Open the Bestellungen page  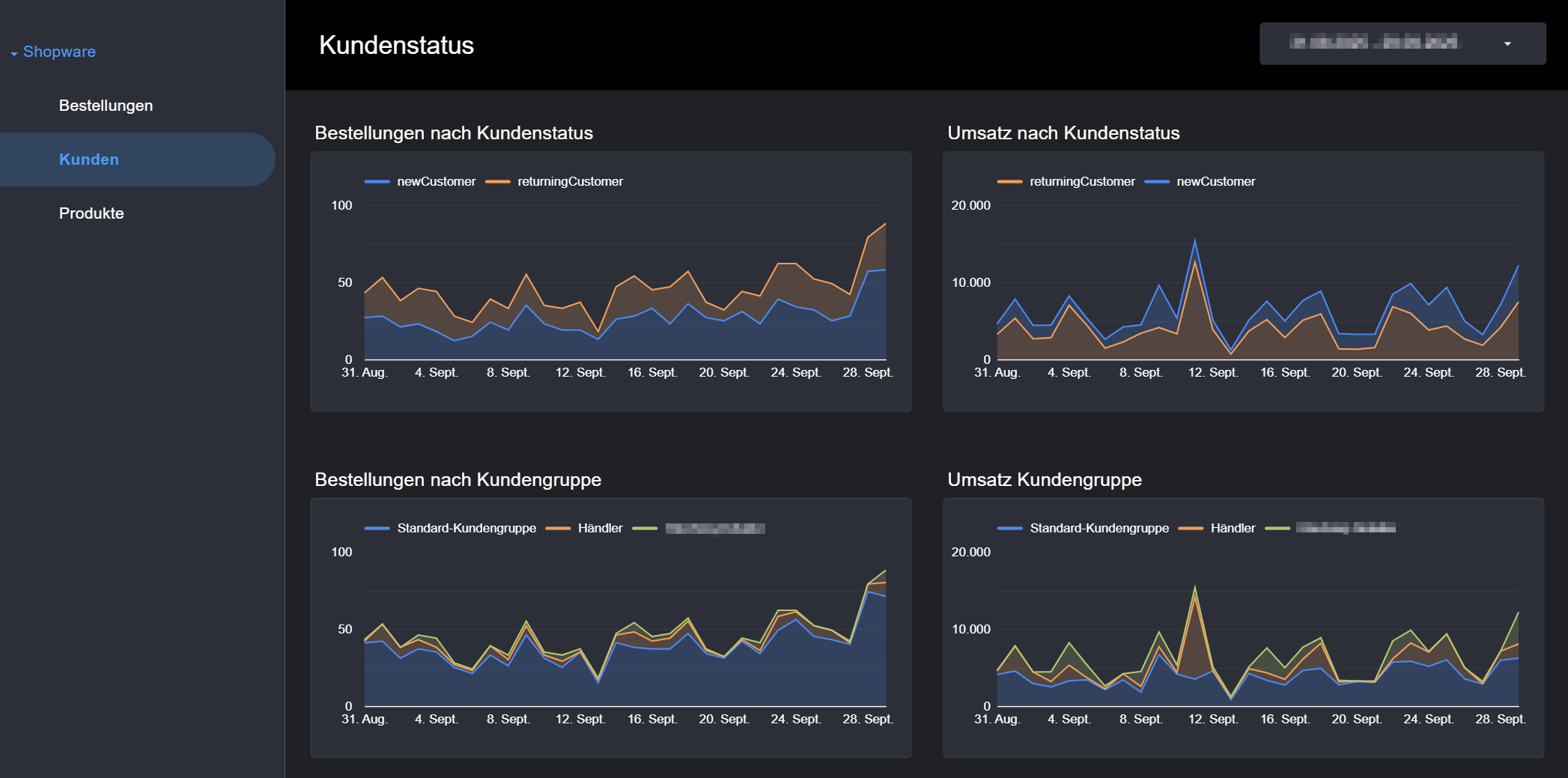[106, 106]
